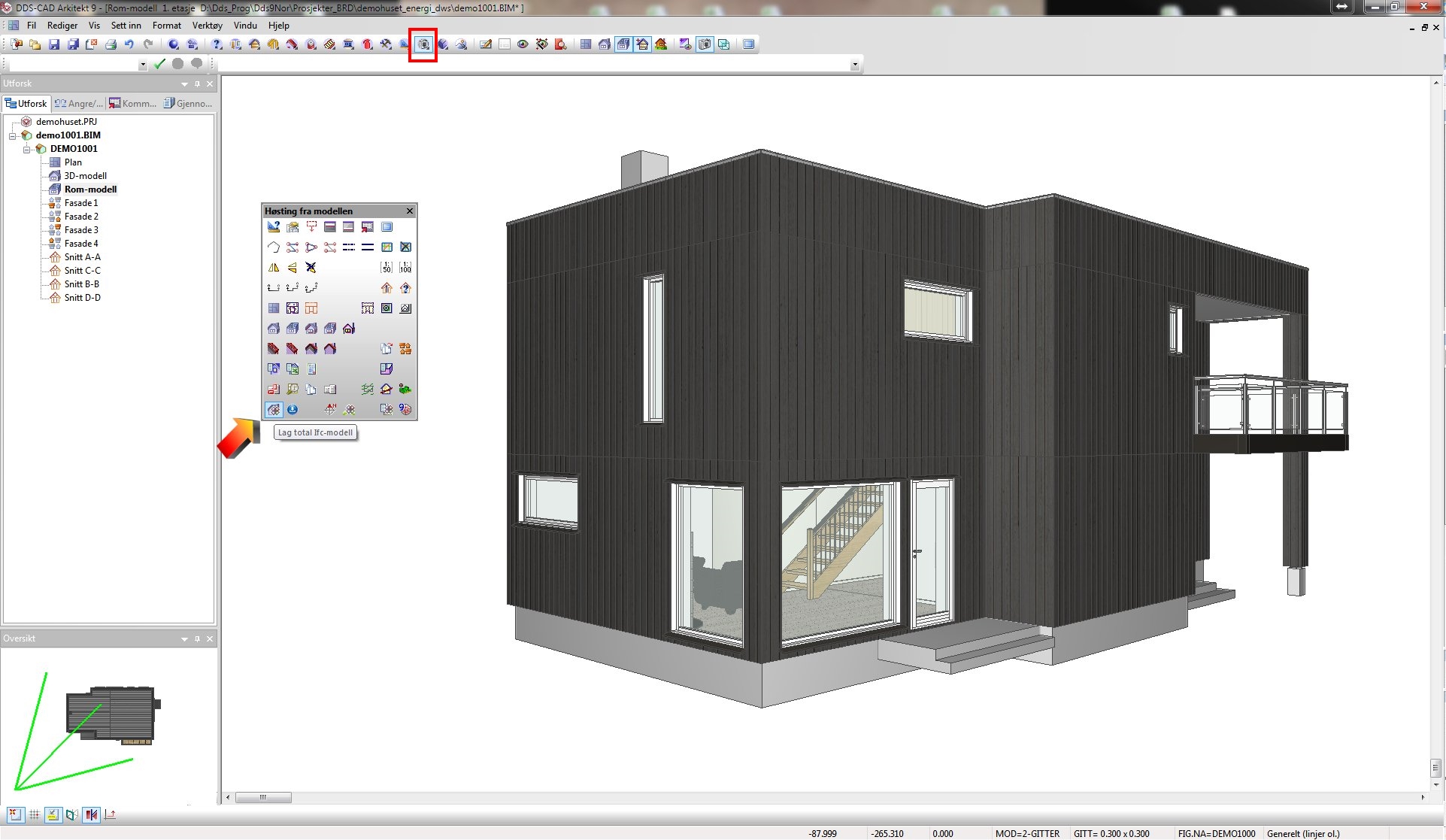Select the 1:100 scale icon

(405, 268)
